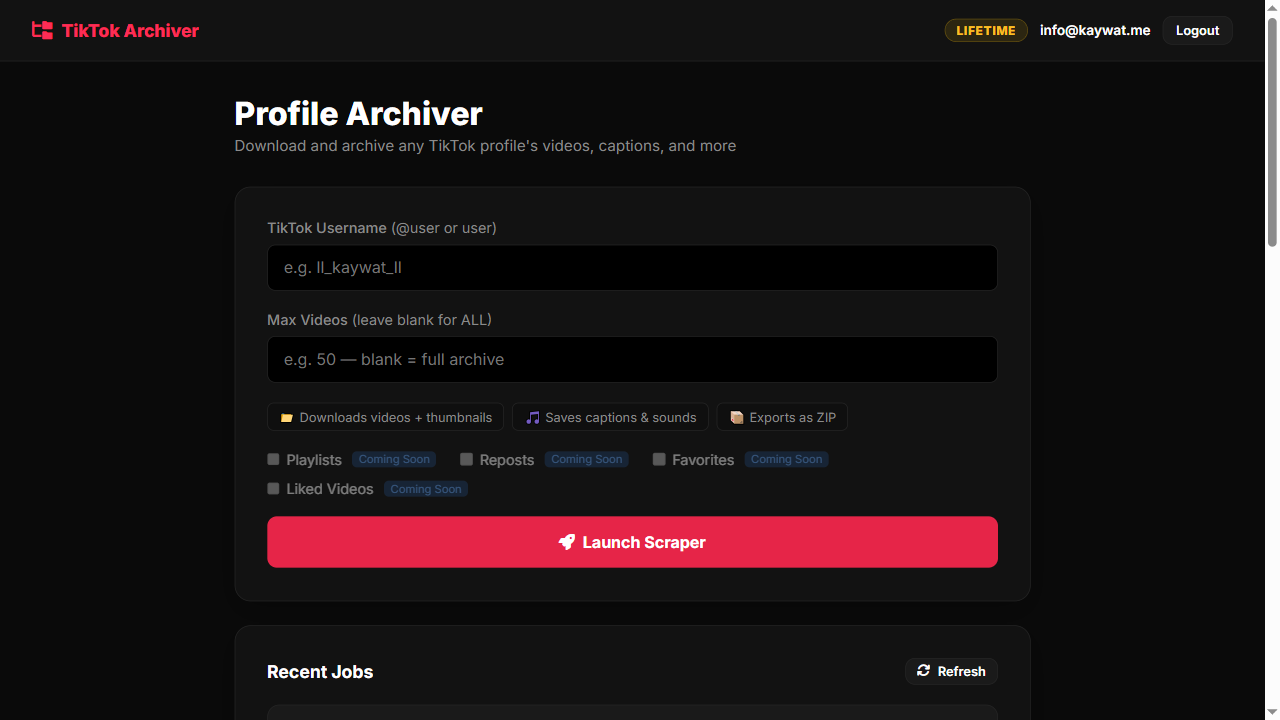Toggle the Favorites checkbox

[x=659, y=459]
